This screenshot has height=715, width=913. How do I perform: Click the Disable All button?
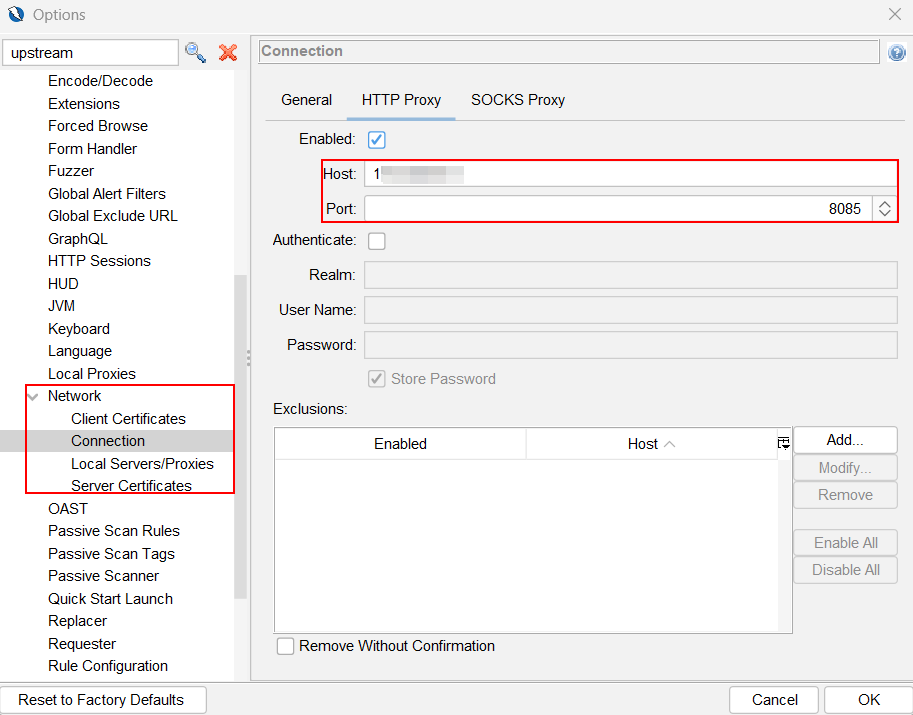tap(845, 570)
